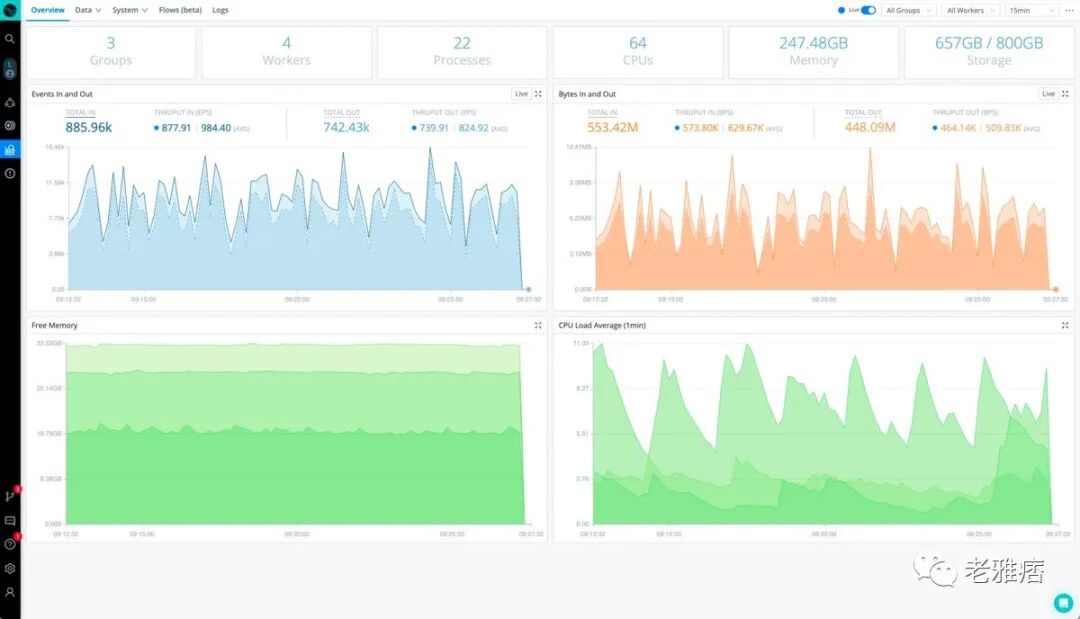Open the help question mark icon
The height and width of the screenshot is (619, 1080).
[10, 544]
